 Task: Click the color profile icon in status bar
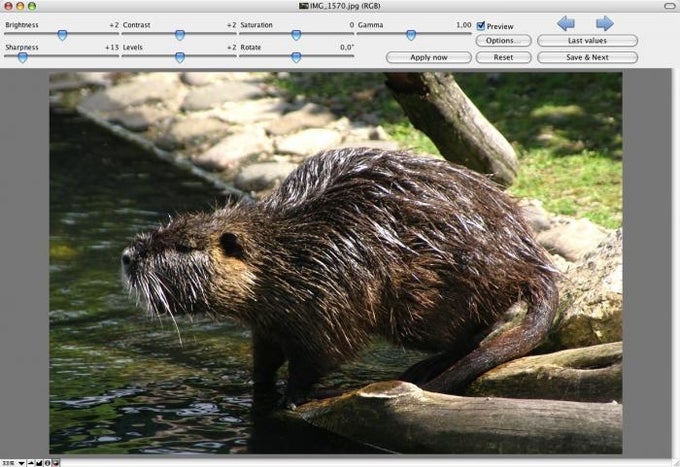coord(56,463)
